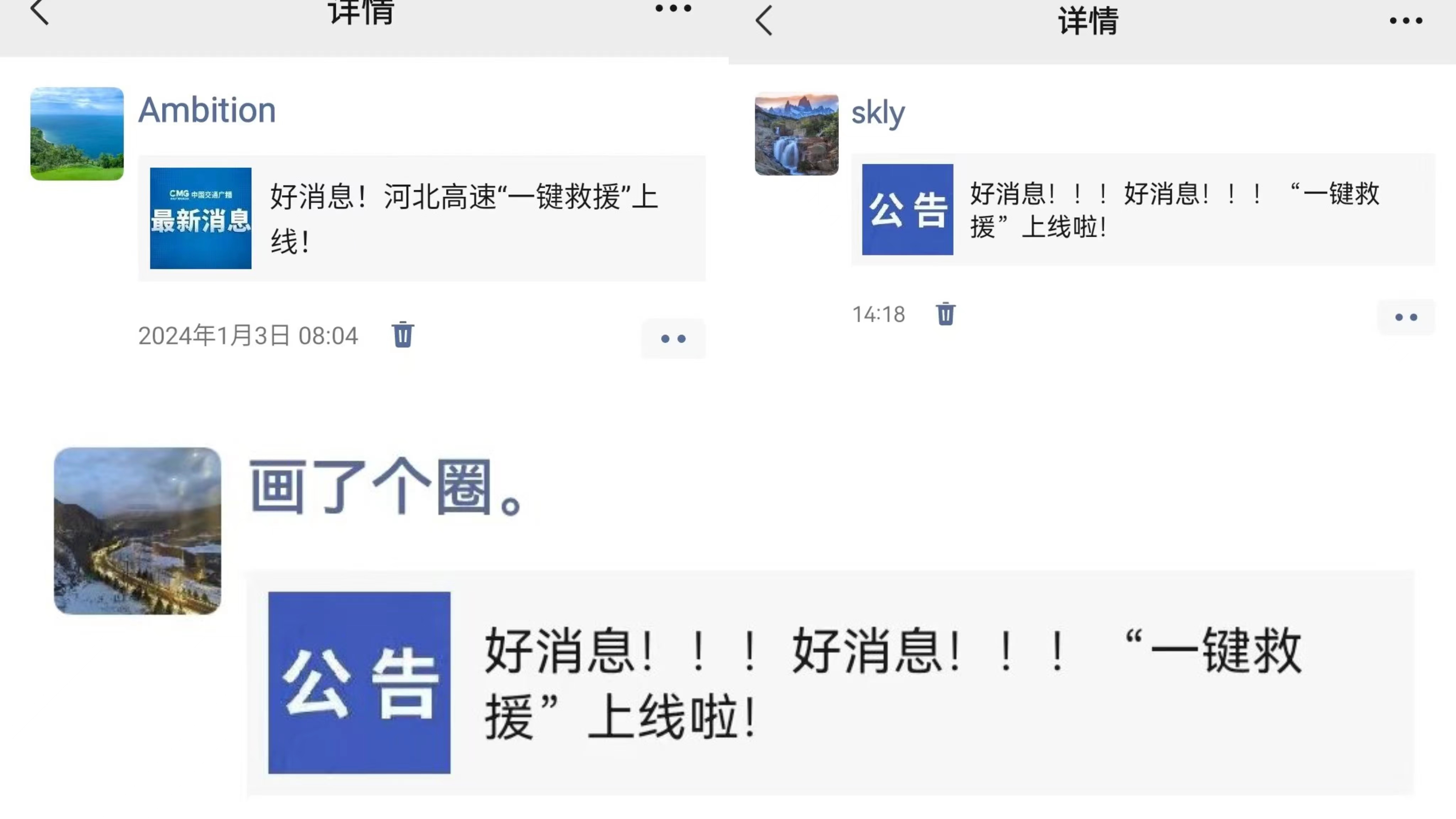Open more options on right 详情 header
The width and height of the screenshot is (1456, 819).
click(x=1406, y=21)
